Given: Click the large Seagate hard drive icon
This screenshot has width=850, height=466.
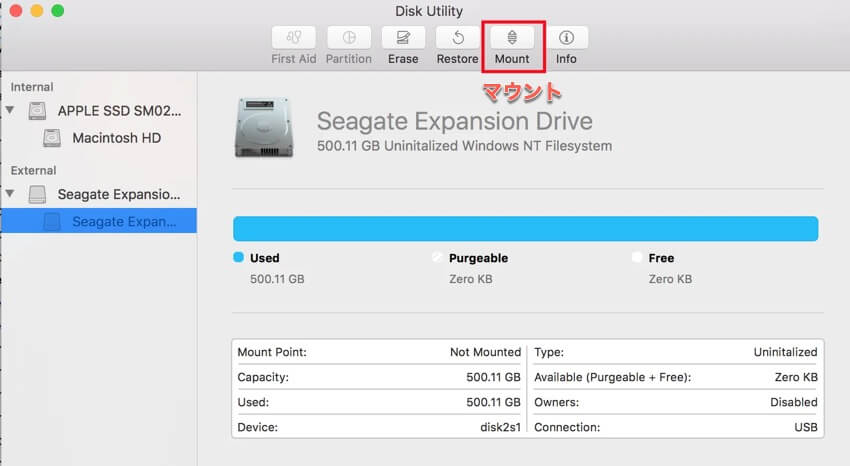Looking at the screenshot, I should [264, 127].
